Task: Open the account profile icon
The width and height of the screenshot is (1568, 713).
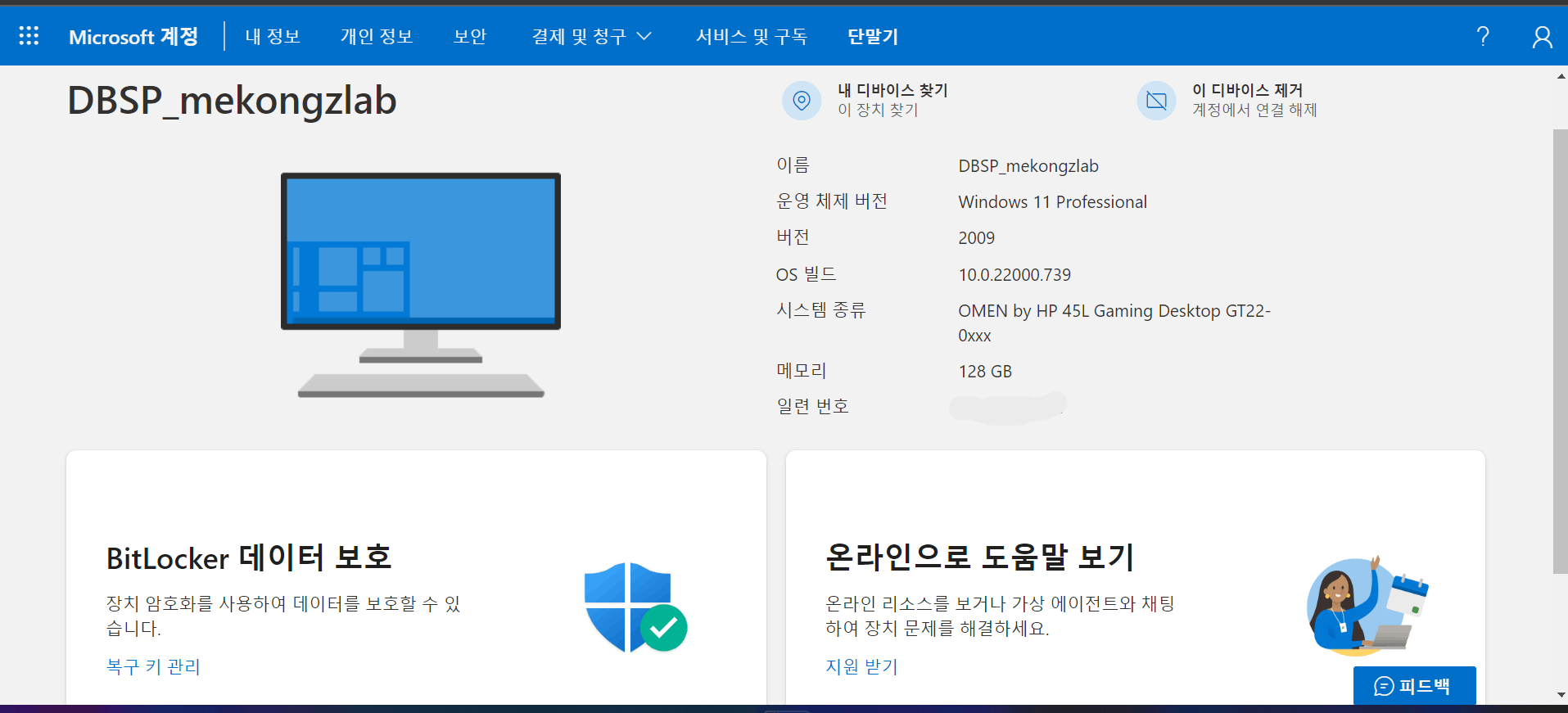Action: pyautogui.click(x=1542, y=37)
